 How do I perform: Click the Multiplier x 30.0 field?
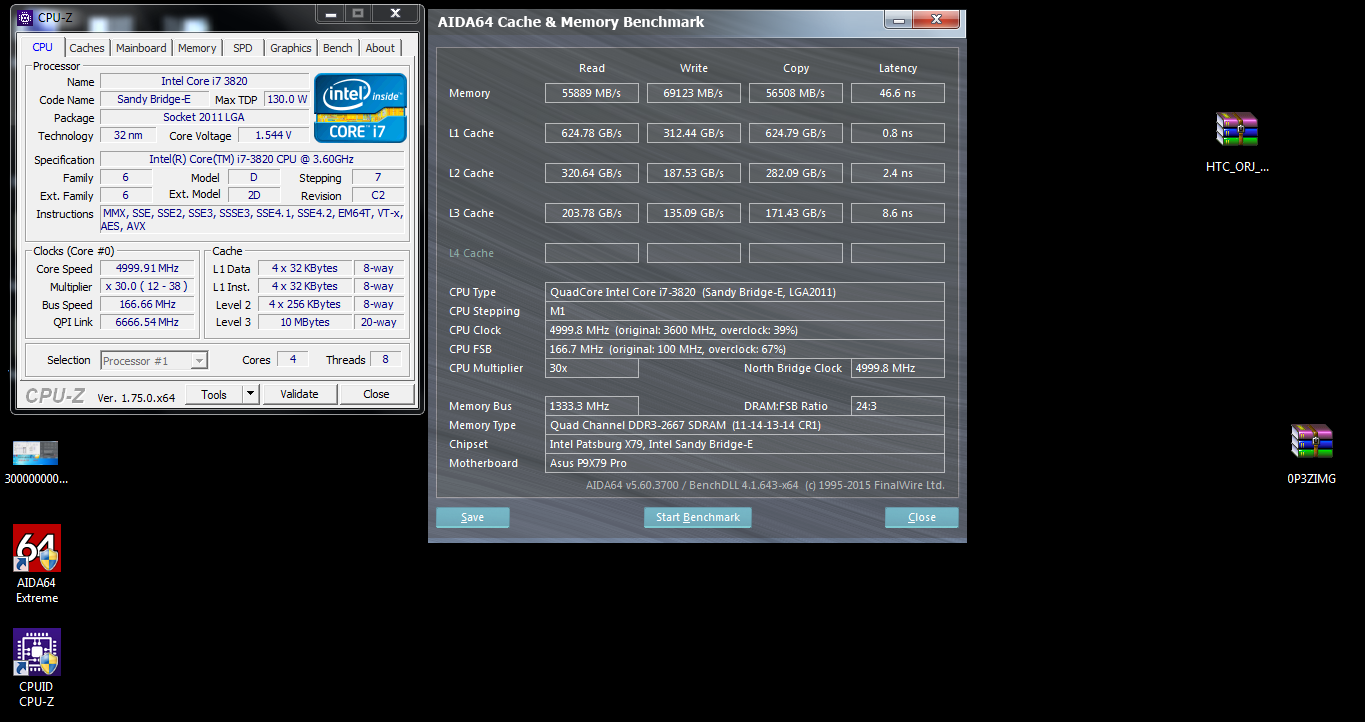[148, 286]
